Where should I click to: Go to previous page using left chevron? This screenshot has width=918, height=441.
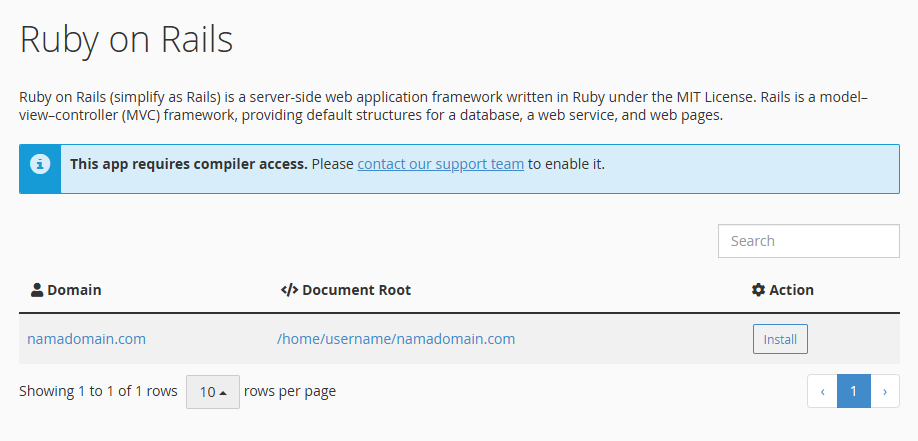coord(823,391)
